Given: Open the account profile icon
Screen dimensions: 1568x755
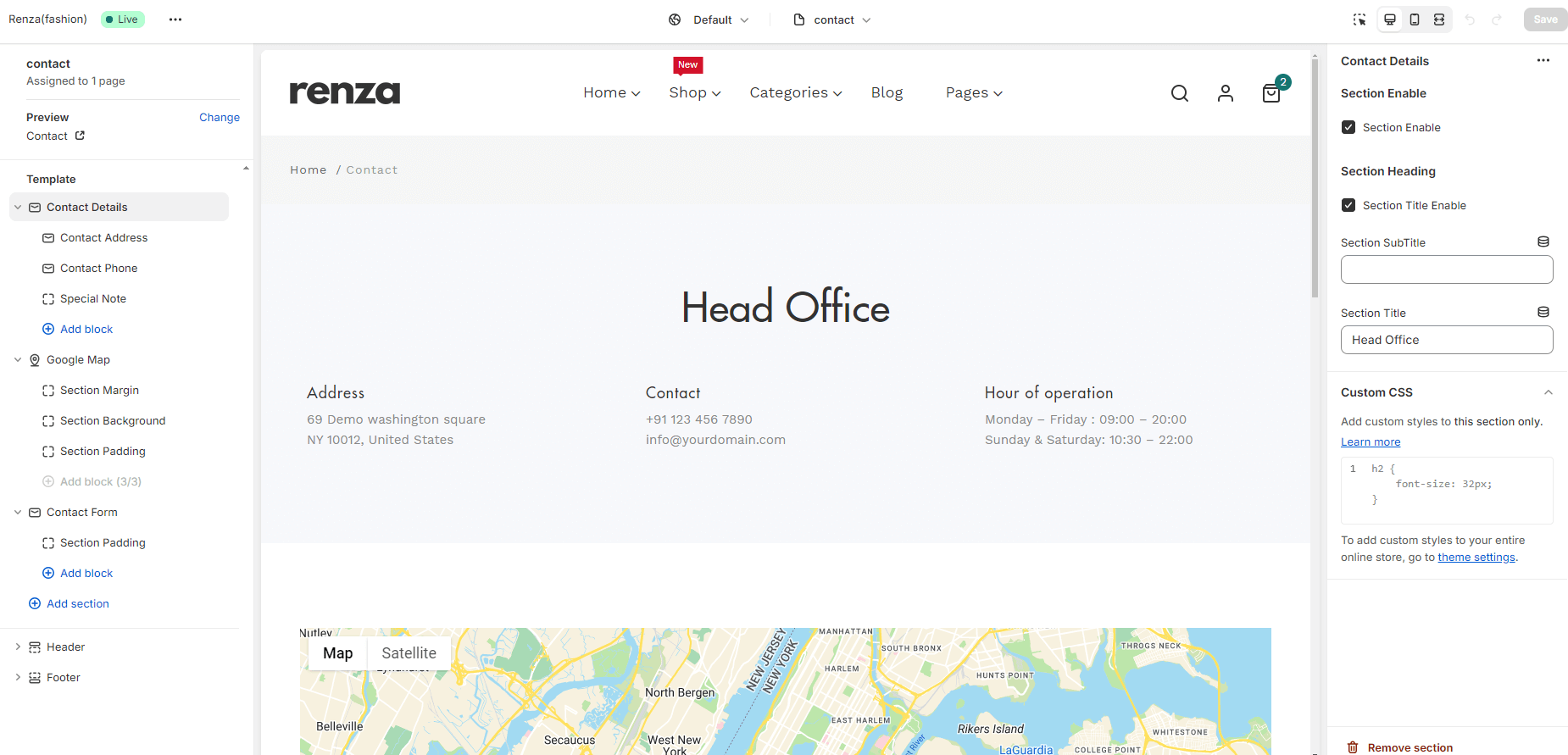Looking at the screenshot, I should tap(1226, 93).
